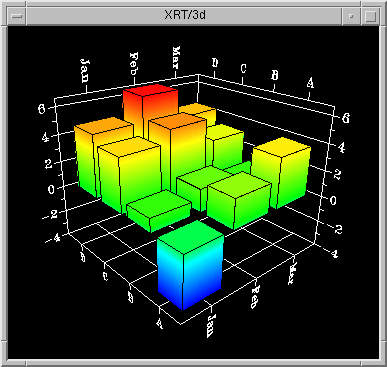
Task: Select the 6 value on the left axis
Action: [x=42, y=108]
